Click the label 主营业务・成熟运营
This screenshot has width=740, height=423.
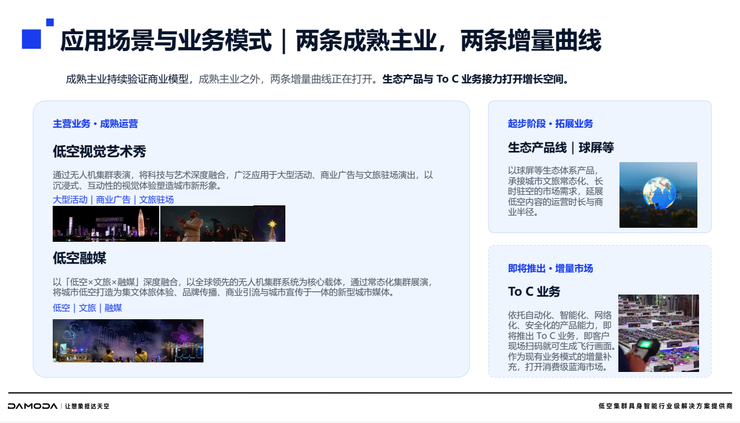pos(95,124)
